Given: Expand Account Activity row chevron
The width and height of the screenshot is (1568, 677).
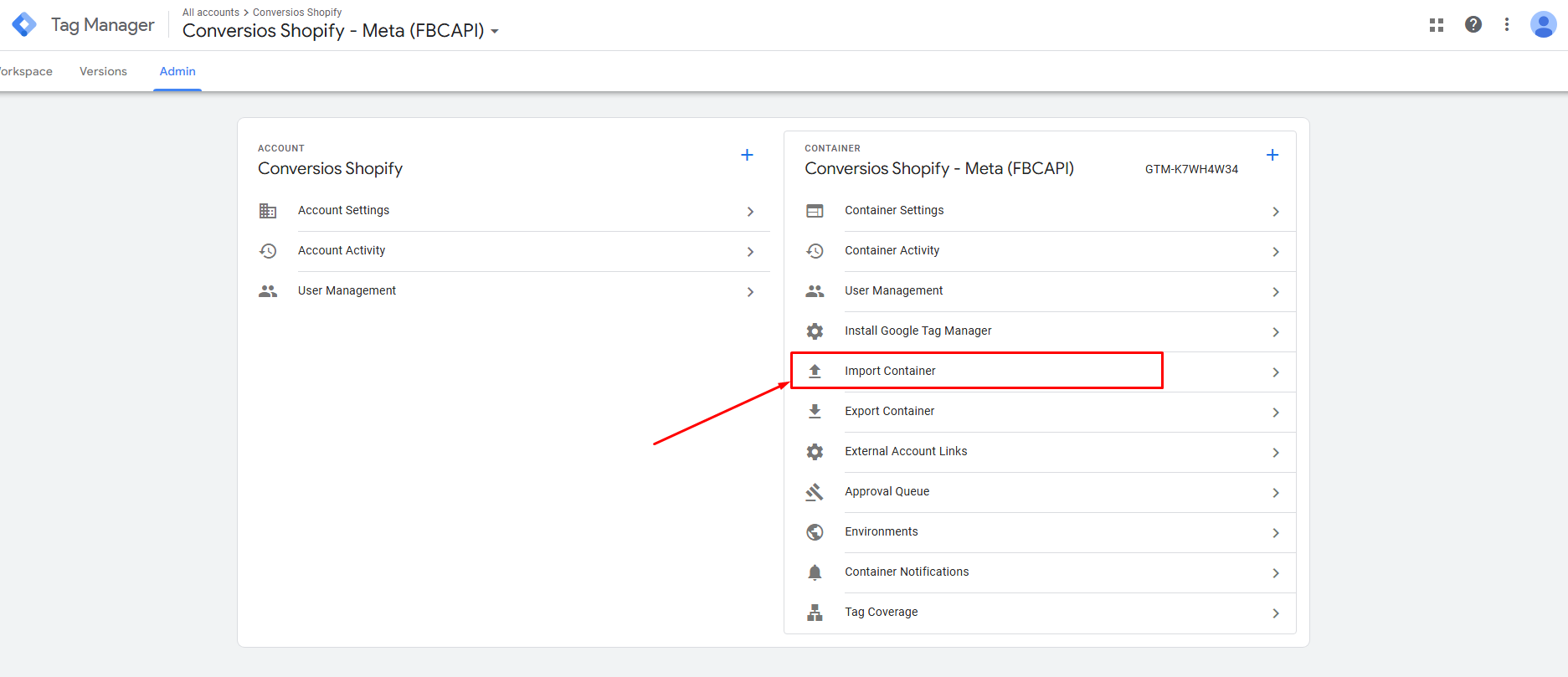Looking at the screenshot, I should pyautogui.click(x=750, y=252).
